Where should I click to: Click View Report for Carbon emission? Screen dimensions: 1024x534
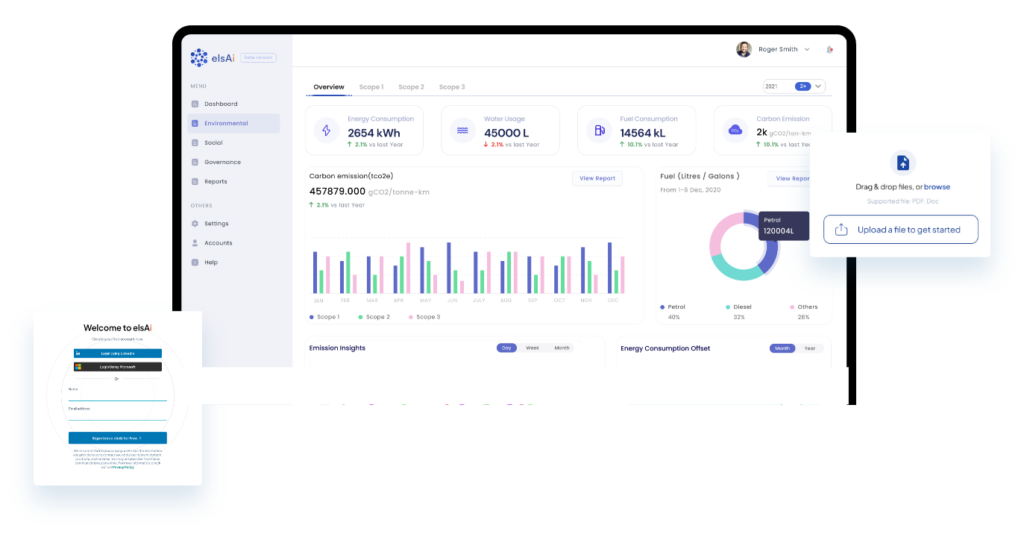[597, 178]
